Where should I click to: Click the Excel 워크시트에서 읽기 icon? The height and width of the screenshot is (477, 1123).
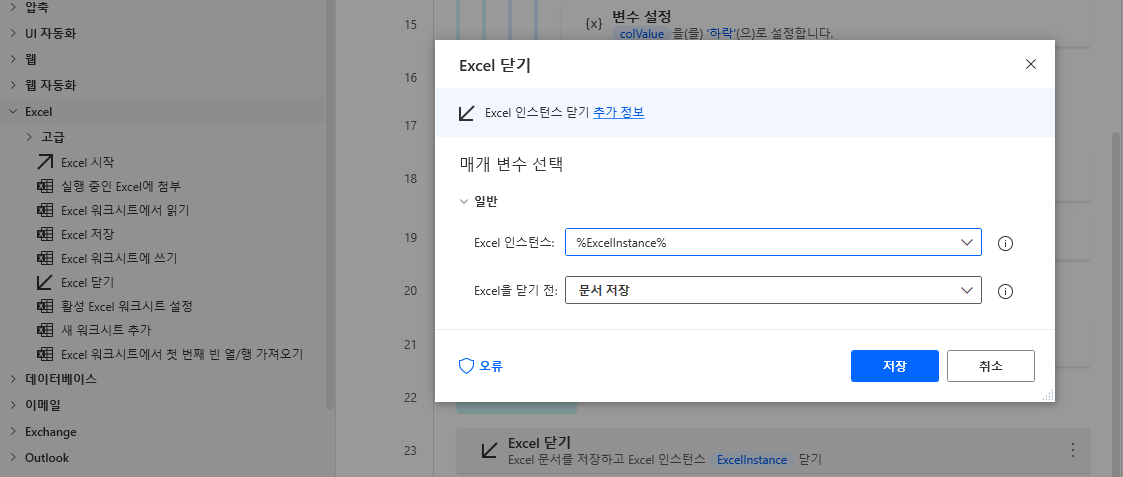pos(45,210)
